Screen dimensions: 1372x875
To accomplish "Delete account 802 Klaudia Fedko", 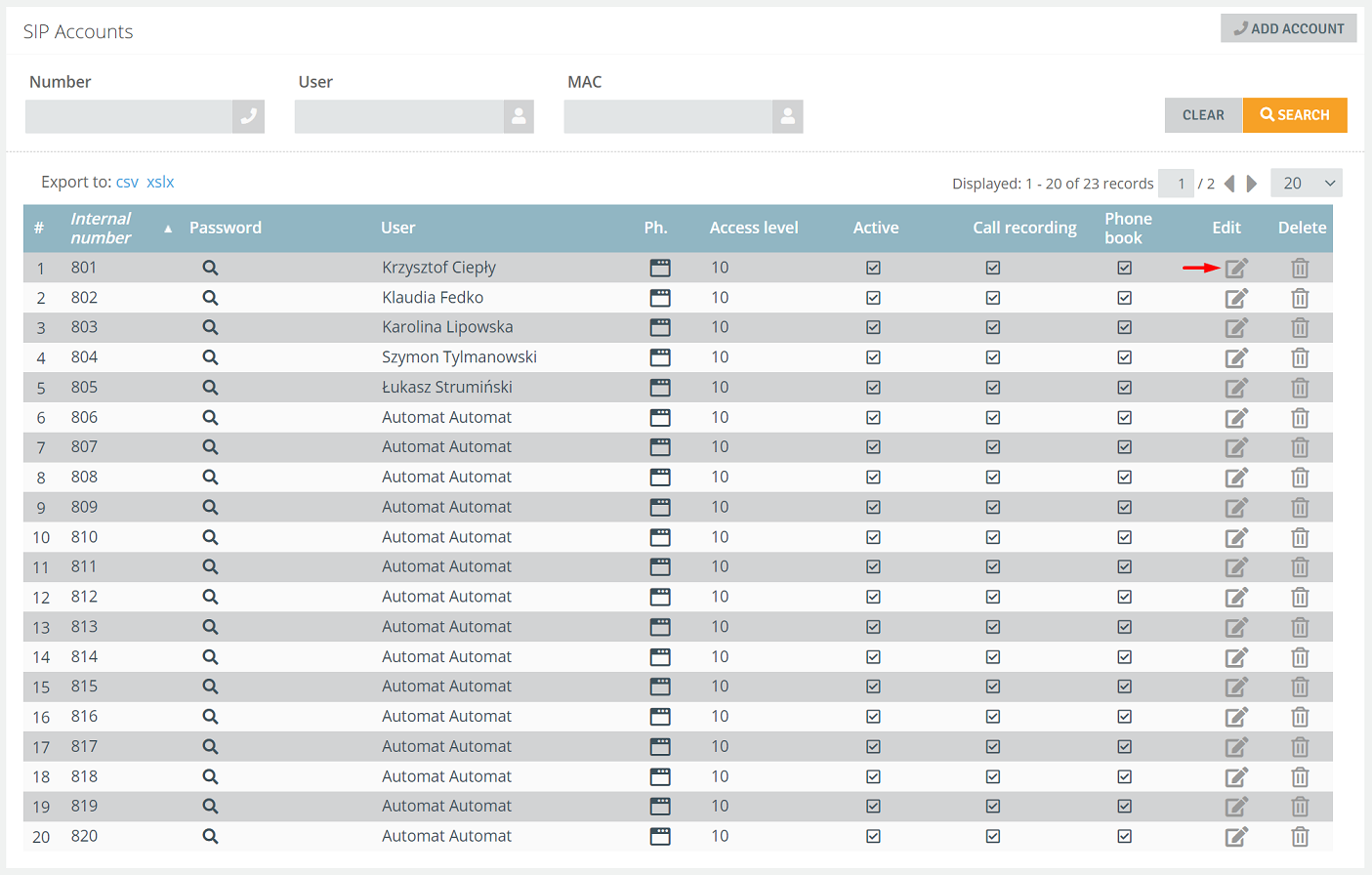I will pos(1300,298).
